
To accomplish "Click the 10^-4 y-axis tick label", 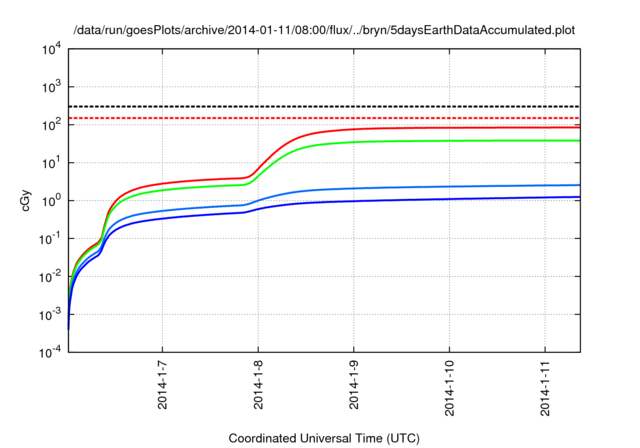I will click(50, 352).
